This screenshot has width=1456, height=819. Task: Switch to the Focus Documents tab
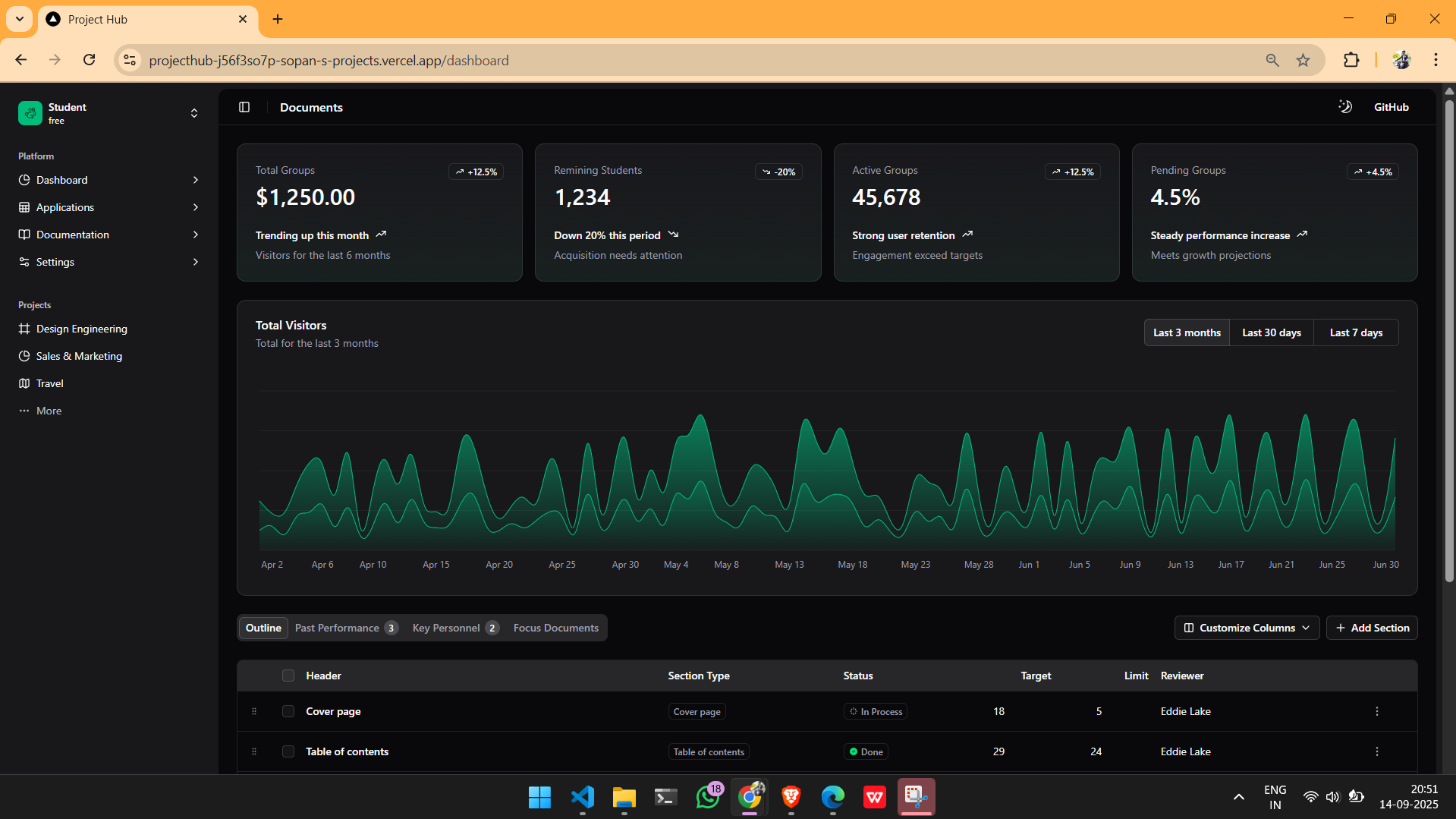[x=556, y=628]
